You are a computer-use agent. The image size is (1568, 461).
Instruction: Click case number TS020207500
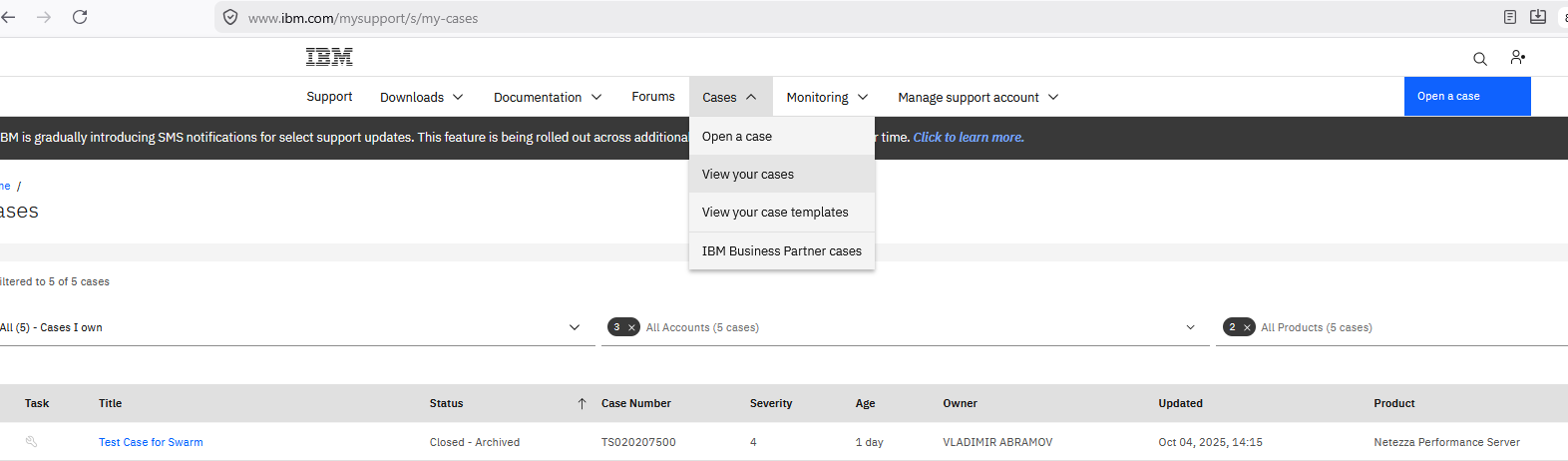point(638,442)
